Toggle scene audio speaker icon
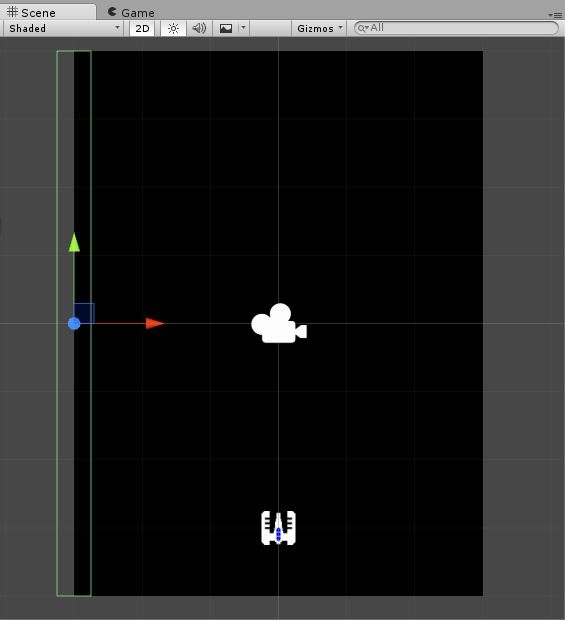 pos(199,28)
